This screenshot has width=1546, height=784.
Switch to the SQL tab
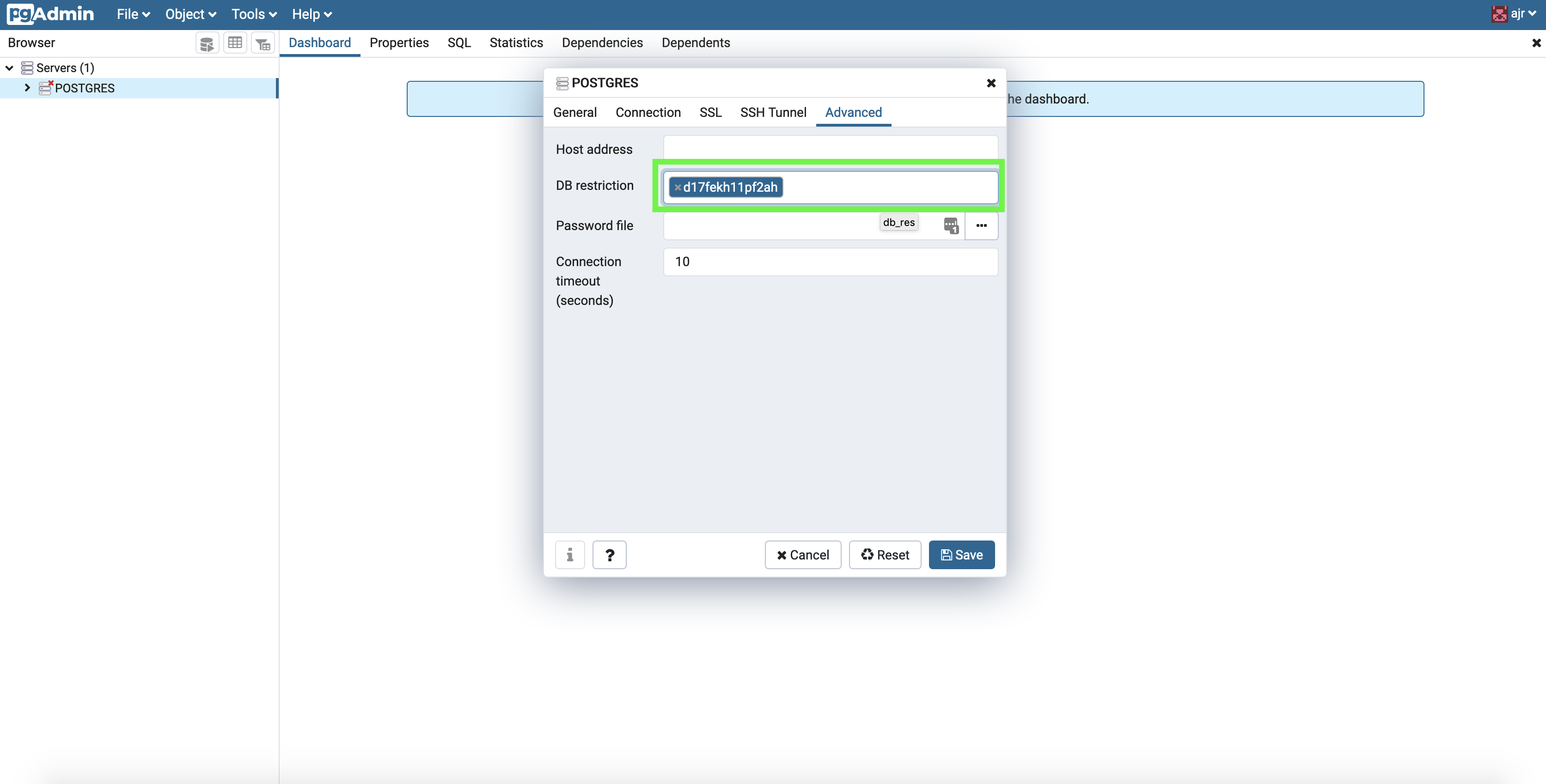[458, 43]
